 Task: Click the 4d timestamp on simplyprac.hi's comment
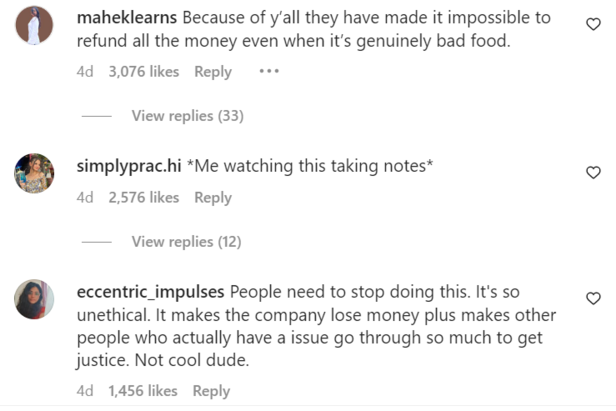coord(85,198)
